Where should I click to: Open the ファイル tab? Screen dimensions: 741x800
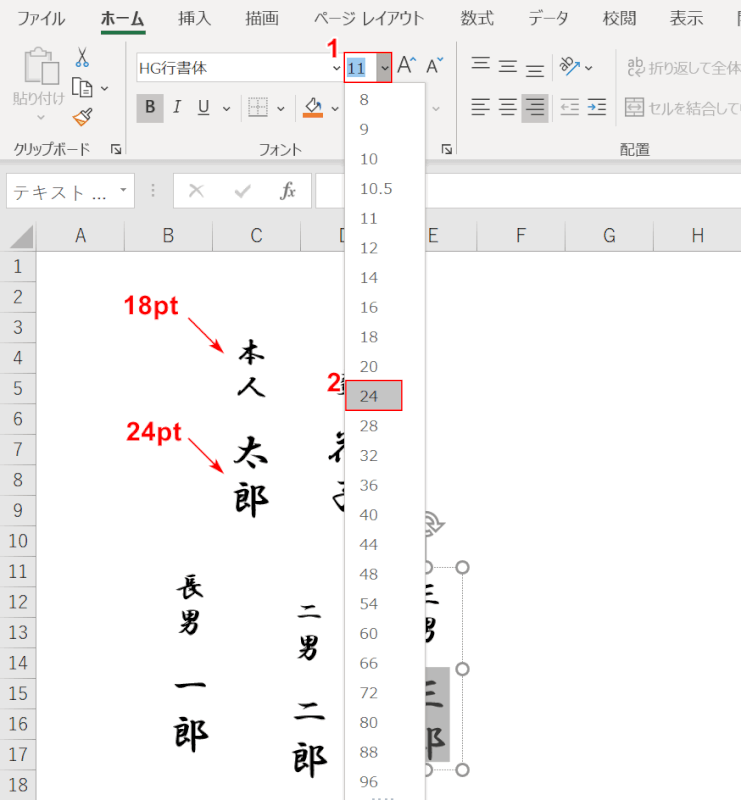point(41,19)
